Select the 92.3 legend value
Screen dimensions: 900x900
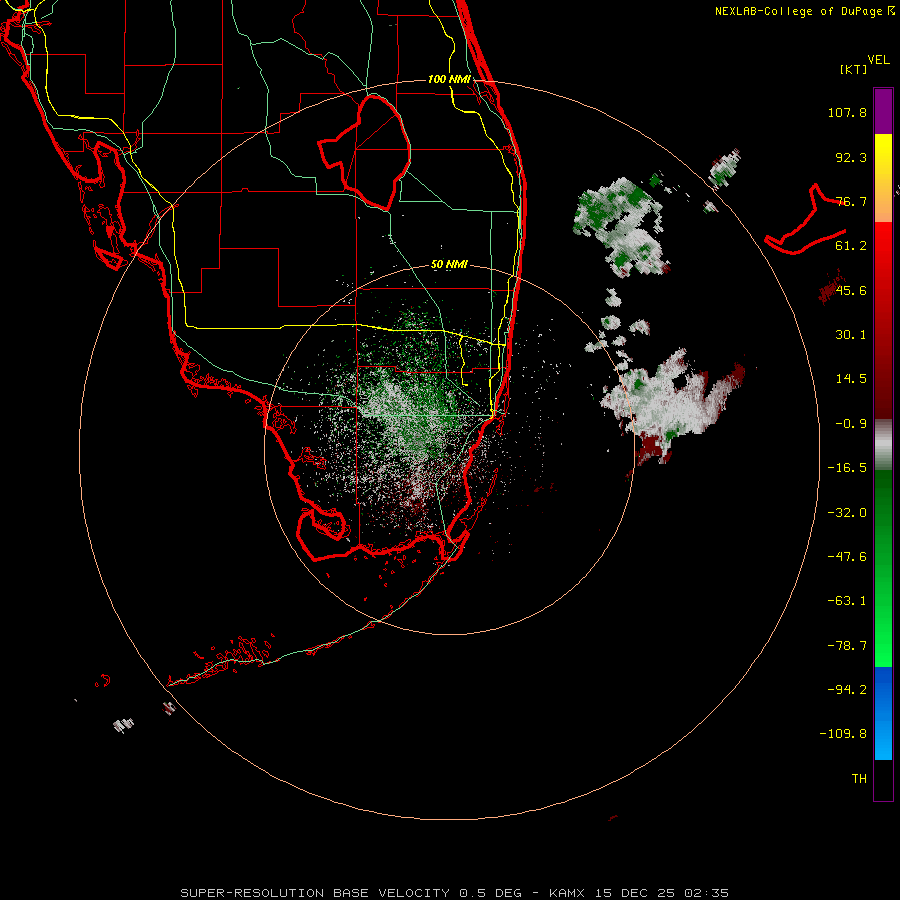click(x=851, y=157)
